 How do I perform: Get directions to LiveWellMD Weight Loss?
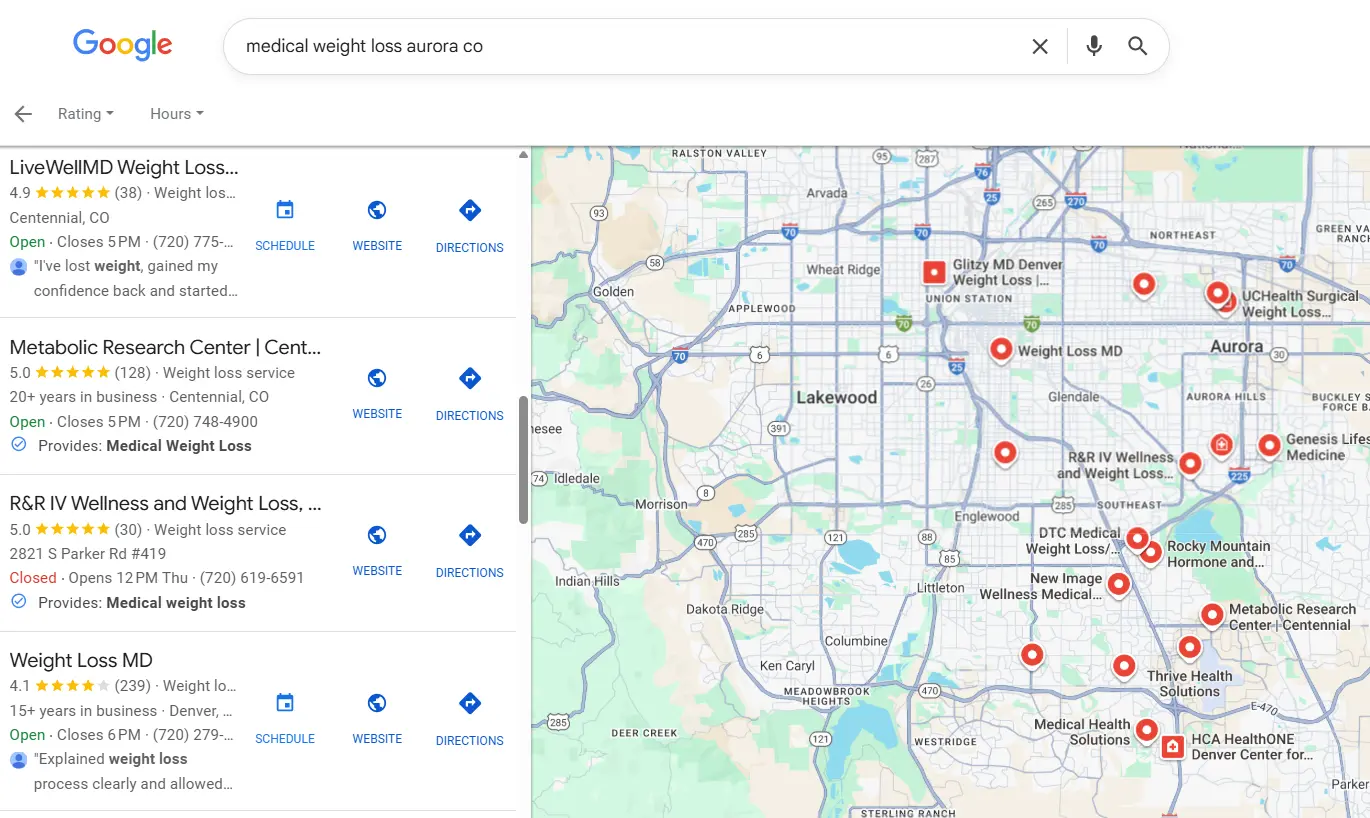coord(470,225)
